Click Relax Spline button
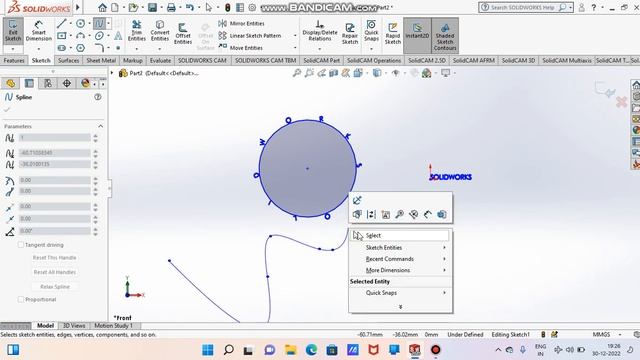 click(55, 287)
